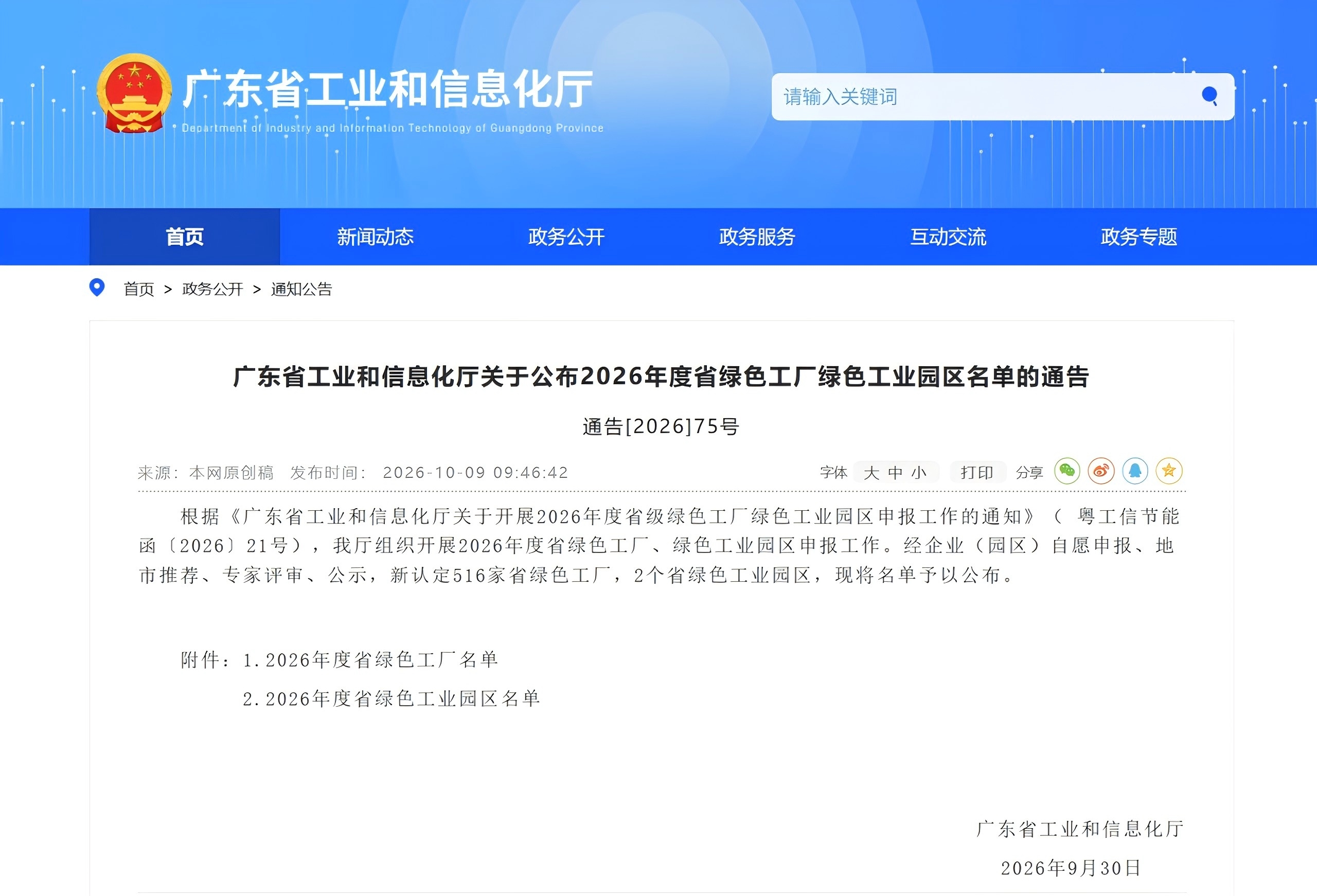Screen dimensions: 1317x896
Task: Click the 打印 print button
Action: (x=977, y=473)
